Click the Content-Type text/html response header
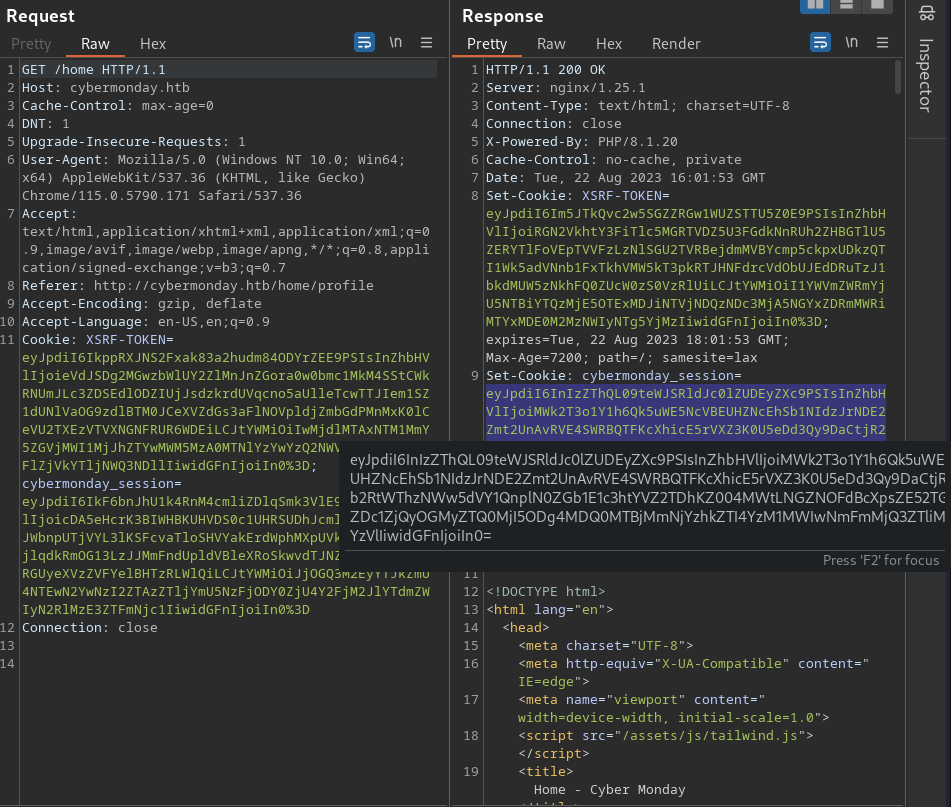The image size is (951, 807). click(637, 105)
